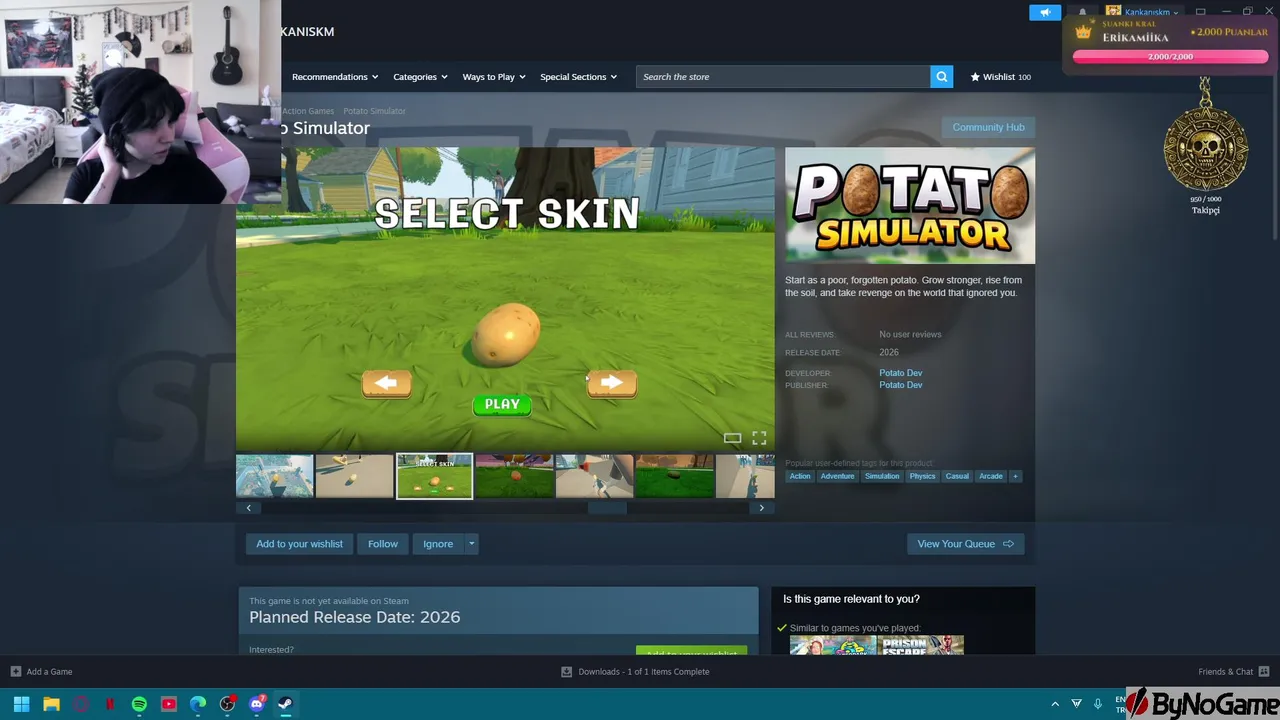The width and height of the screenshot is (1280, 720).
Task: Open the Community Hub
Action: (988, 127)
